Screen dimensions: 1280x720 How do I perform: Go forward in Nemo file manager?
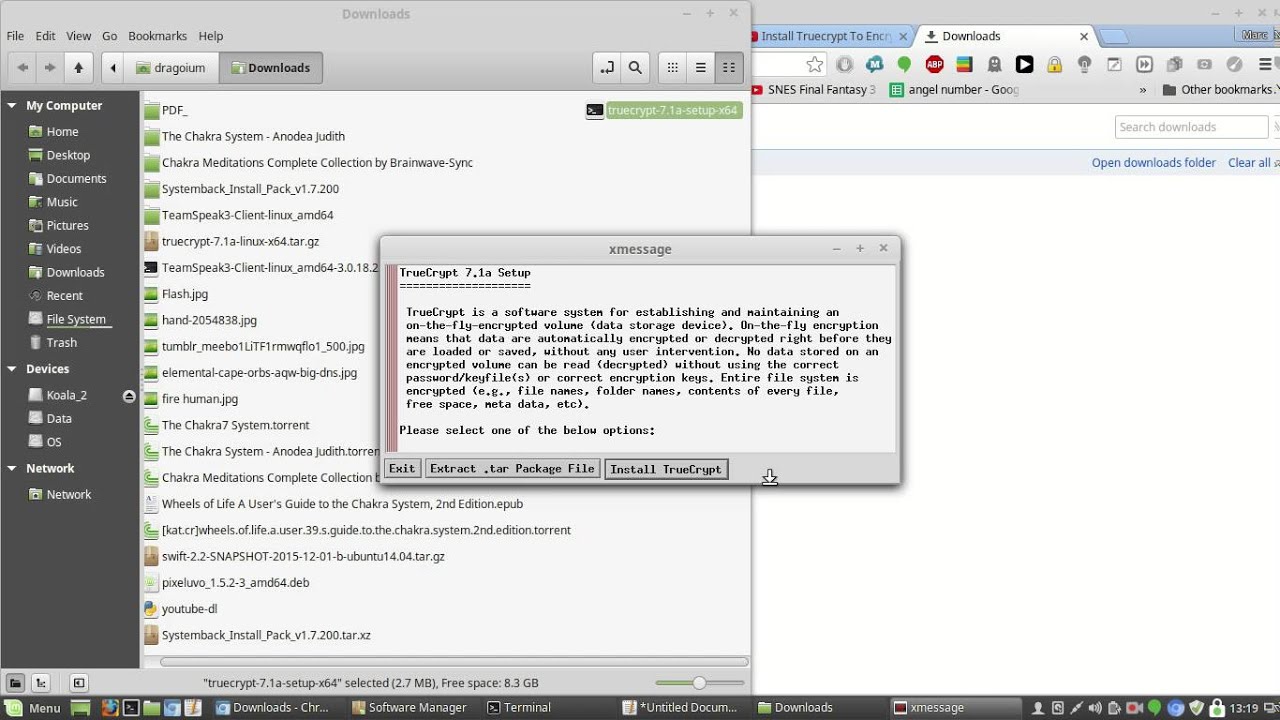pos(49,68)
